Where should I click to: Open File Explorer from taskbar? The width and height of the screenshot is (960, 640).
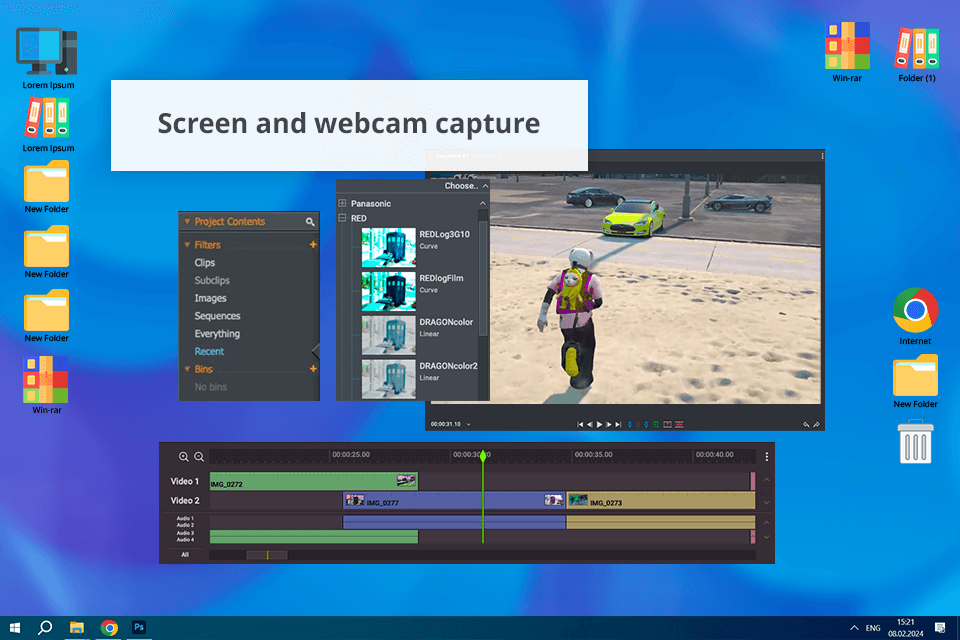click(77, 627)
